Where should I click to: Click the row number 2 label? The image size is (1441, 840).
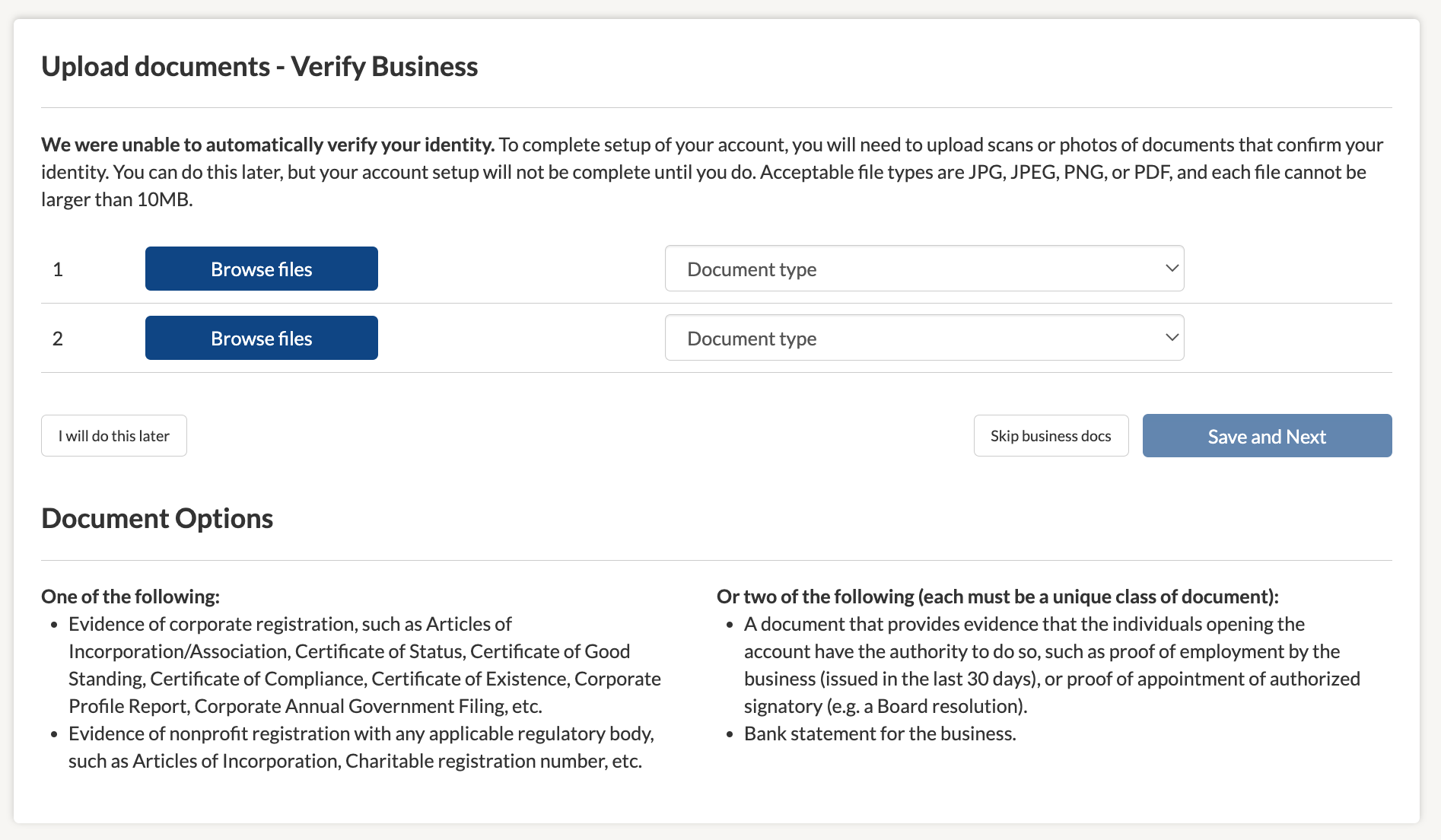point(58,339)
